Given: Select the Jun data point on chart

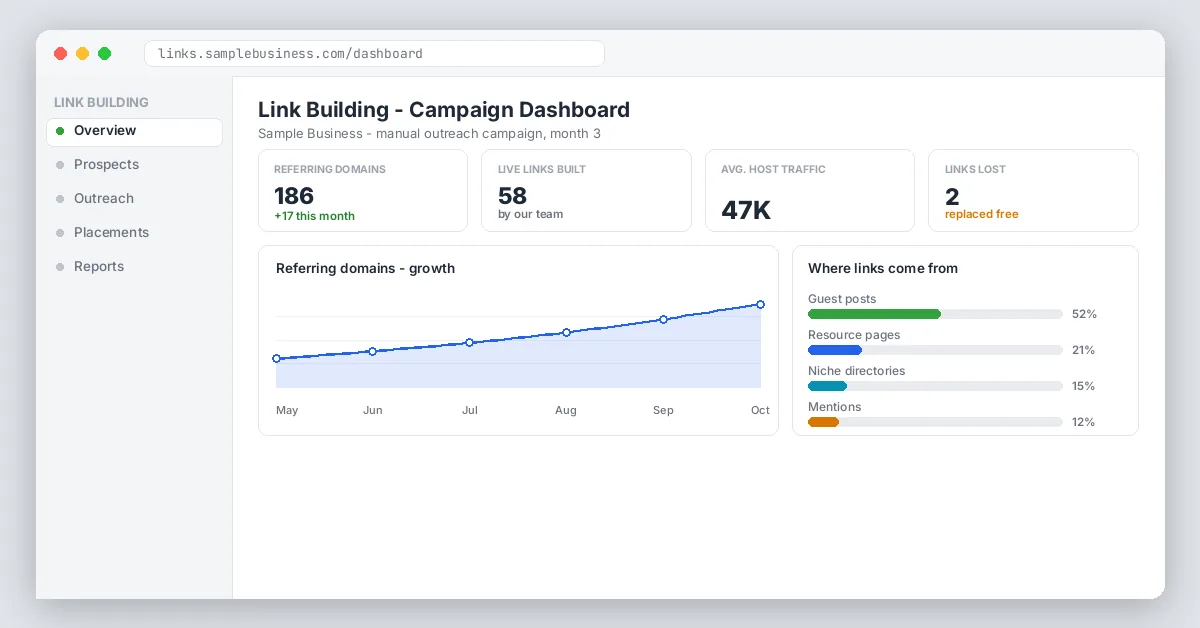Looking at the screenshot, I should coord(373,351).
